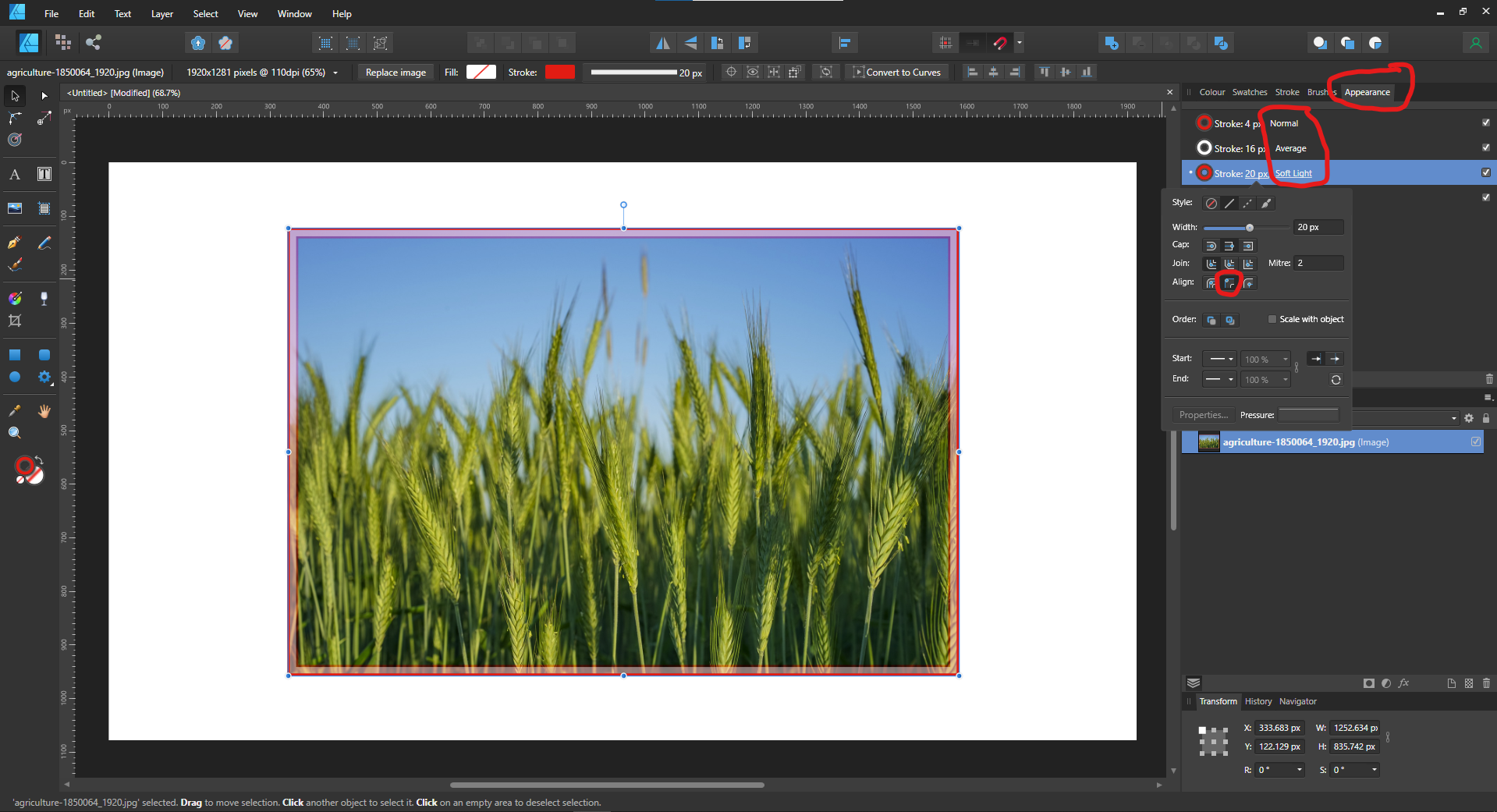Click the Mitre value field
The image size is (1497, 812).
pos(1318,263)
